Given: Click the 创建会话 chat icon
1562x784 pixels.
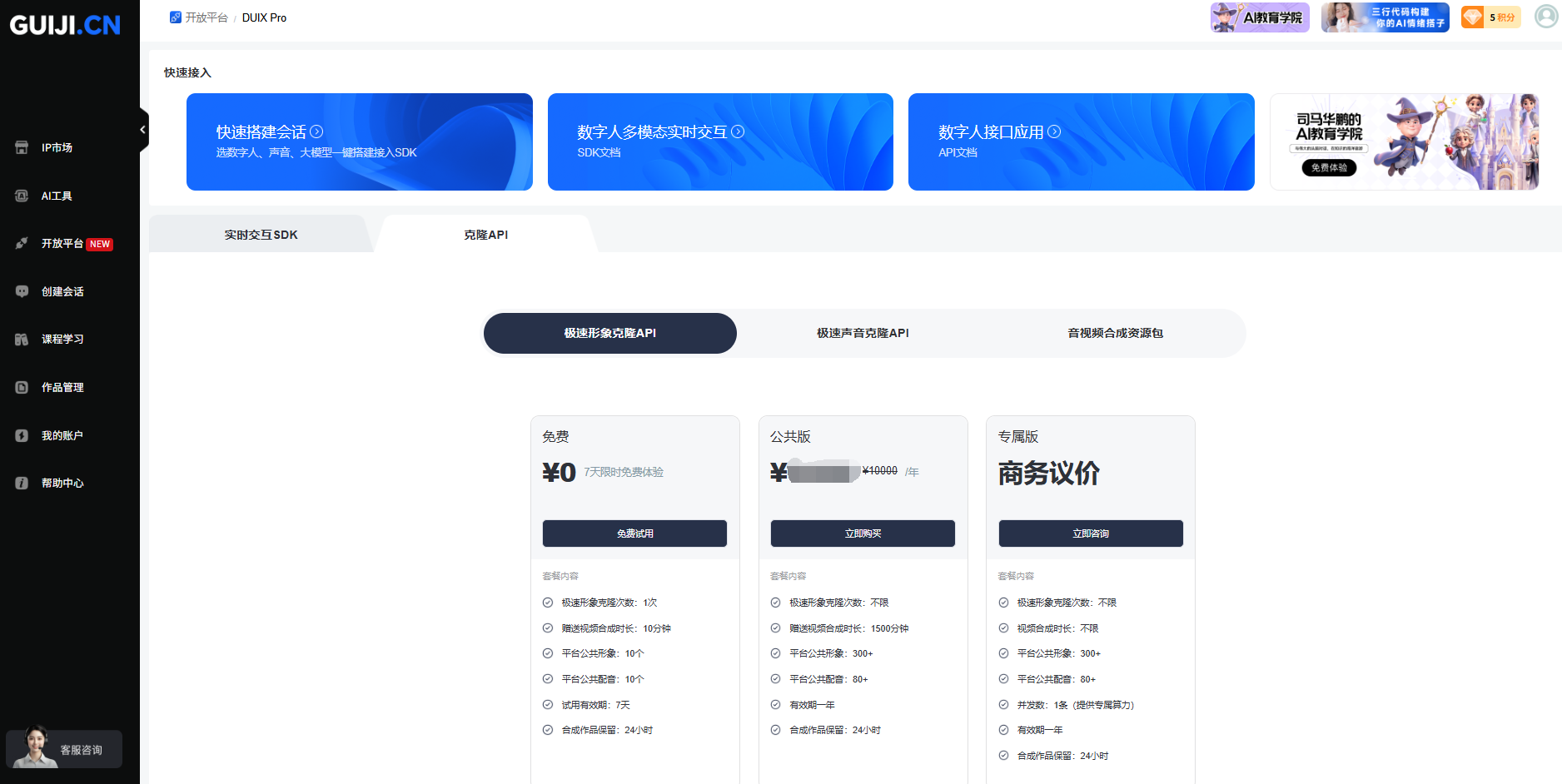Looking at the screenshot, I should (x=22, y=291).
